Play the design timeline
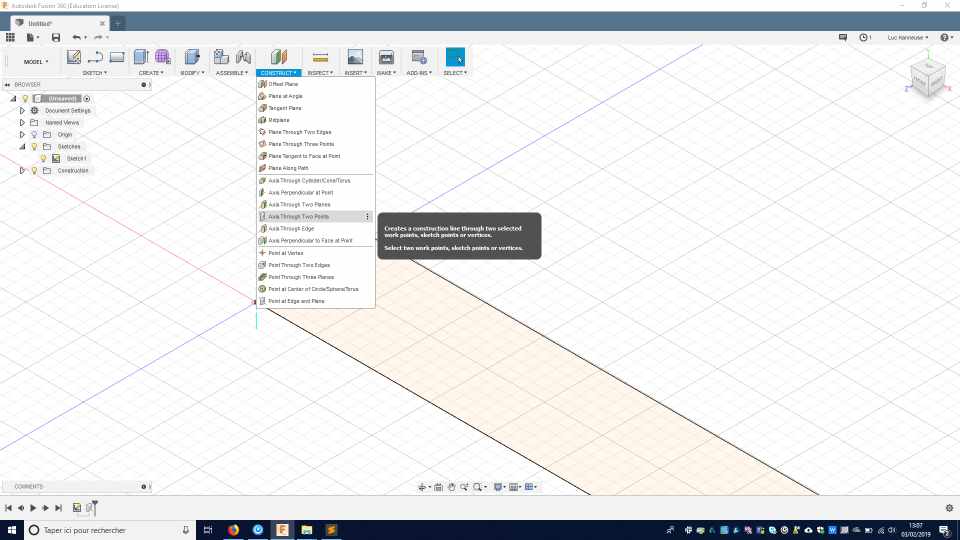The height and width of the screenshot is (540, 960). click(x=33, y=508)
